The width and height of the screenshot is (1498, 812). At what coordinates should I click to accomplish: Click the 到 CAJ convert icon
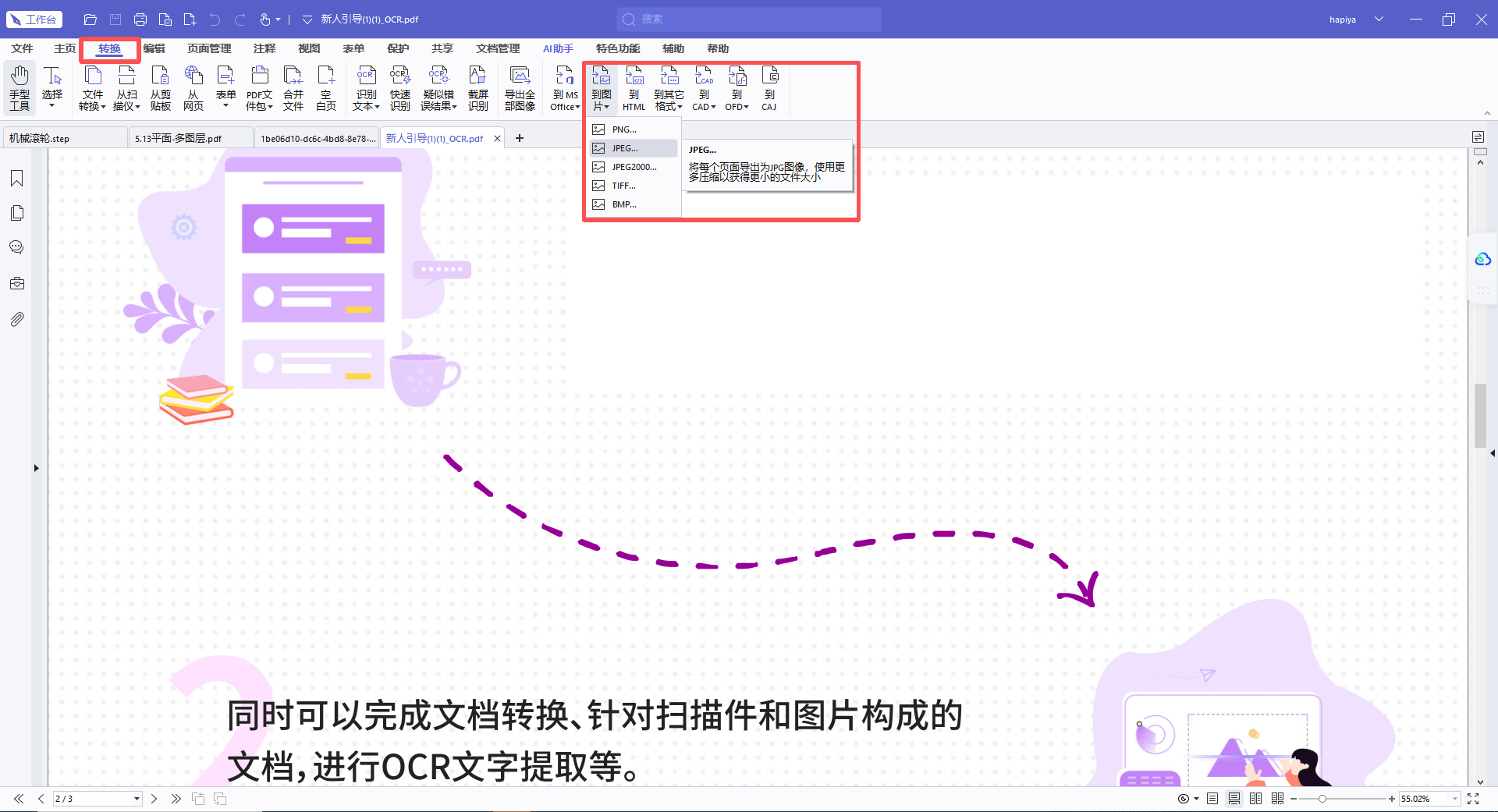click(x=769, y=87)
